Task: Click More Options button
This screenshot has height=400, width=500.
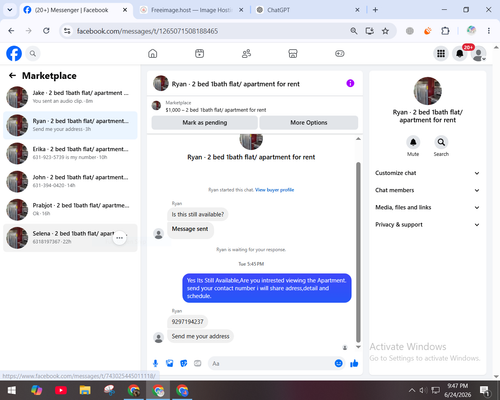Action: [309, 122]
